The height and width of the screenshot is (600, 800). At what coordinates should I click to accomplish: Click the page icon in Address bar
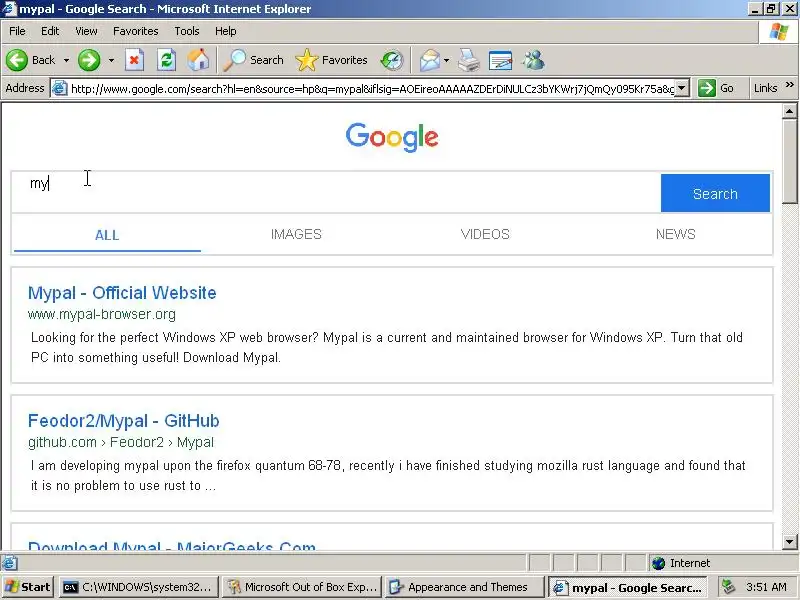coord(59,88)
